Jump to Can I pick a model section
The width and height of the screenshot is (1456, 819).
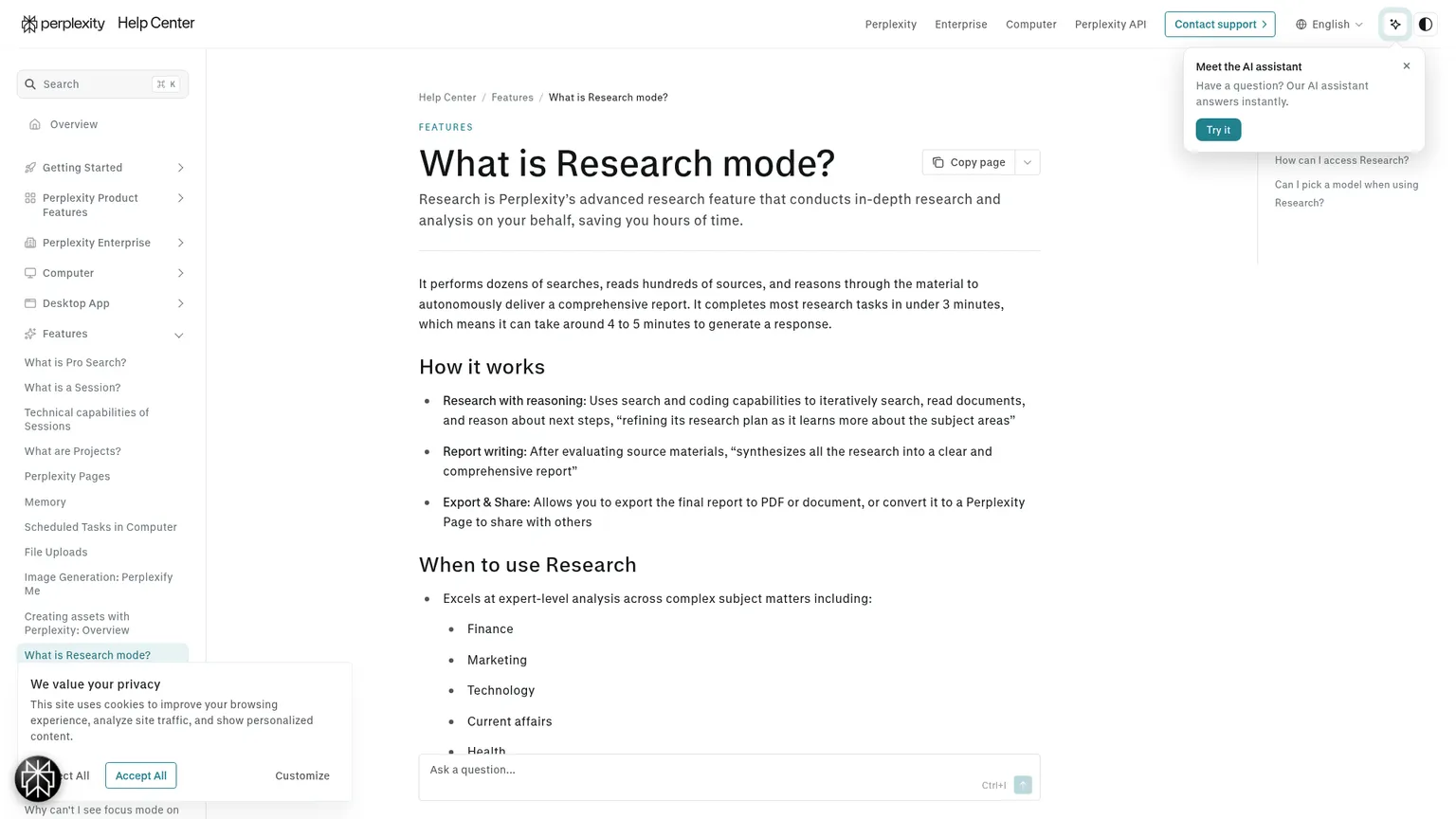point(1346,193)
